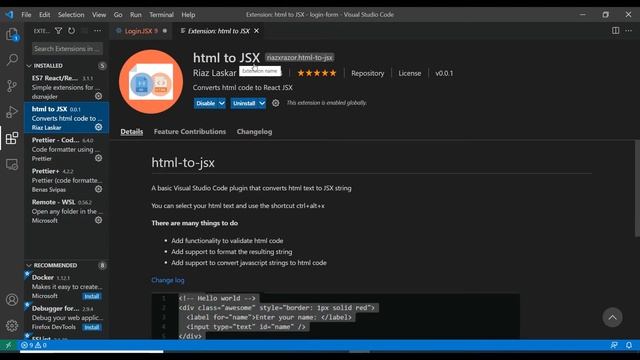The image size is (640, 360).
Task: Click the Riaz Laskar publisher name
Action: pos(215,73)
